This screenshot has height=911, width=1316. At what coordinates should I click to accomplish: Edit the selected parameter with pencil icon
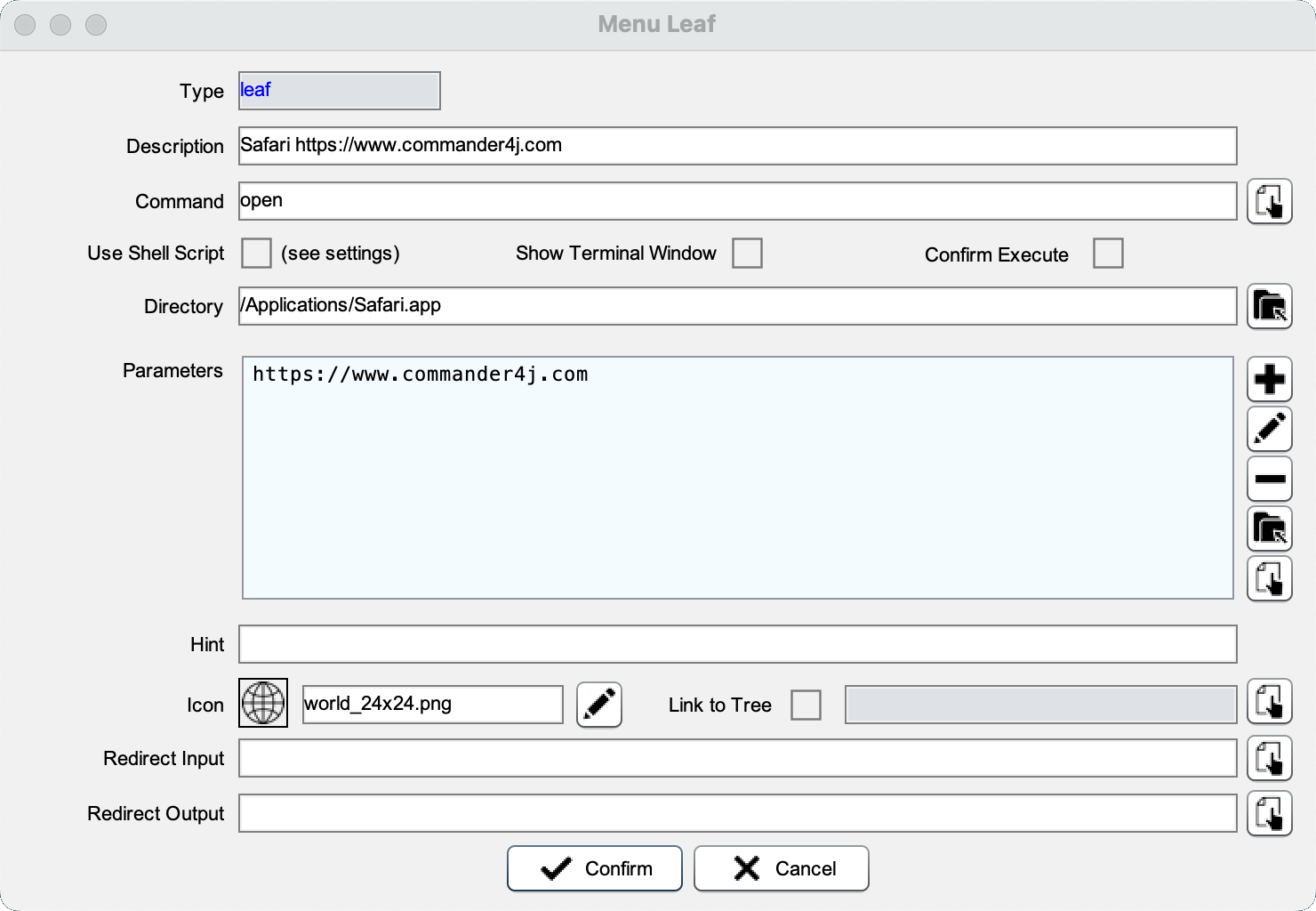point(1269,430)
